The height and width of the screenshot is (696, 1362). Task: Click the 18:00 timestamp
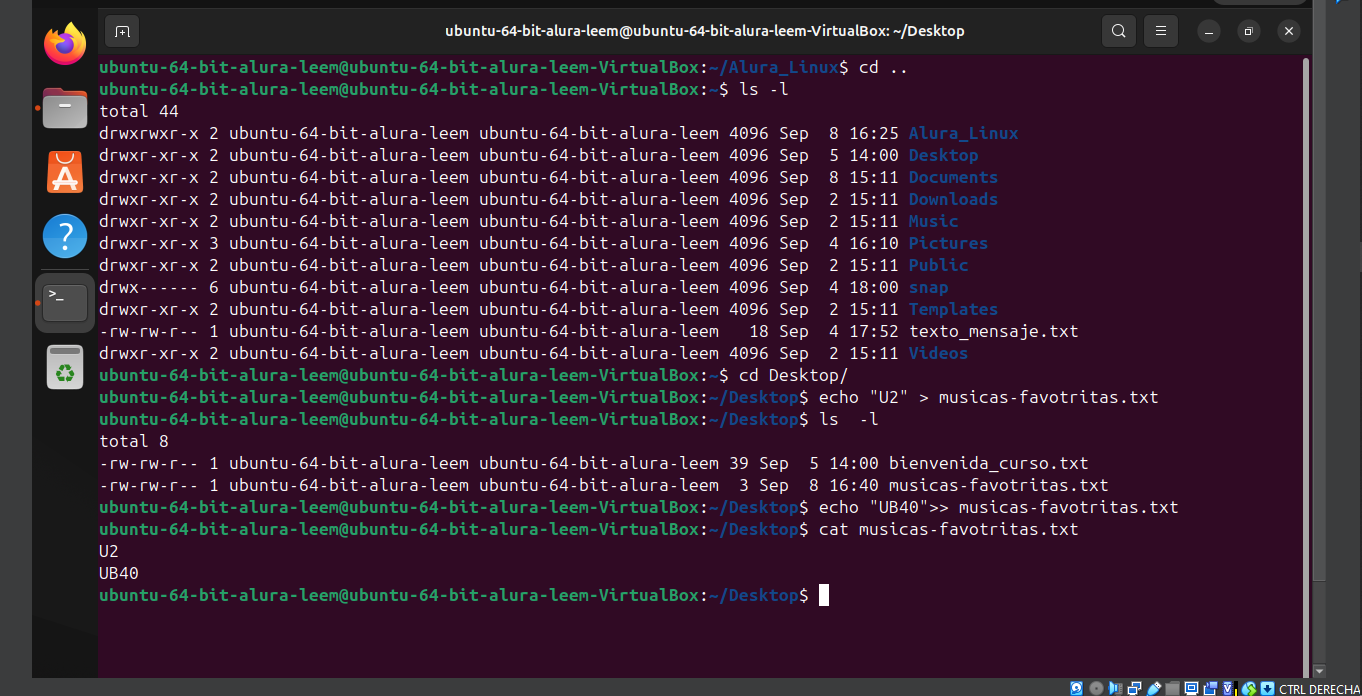pos(873,287)
